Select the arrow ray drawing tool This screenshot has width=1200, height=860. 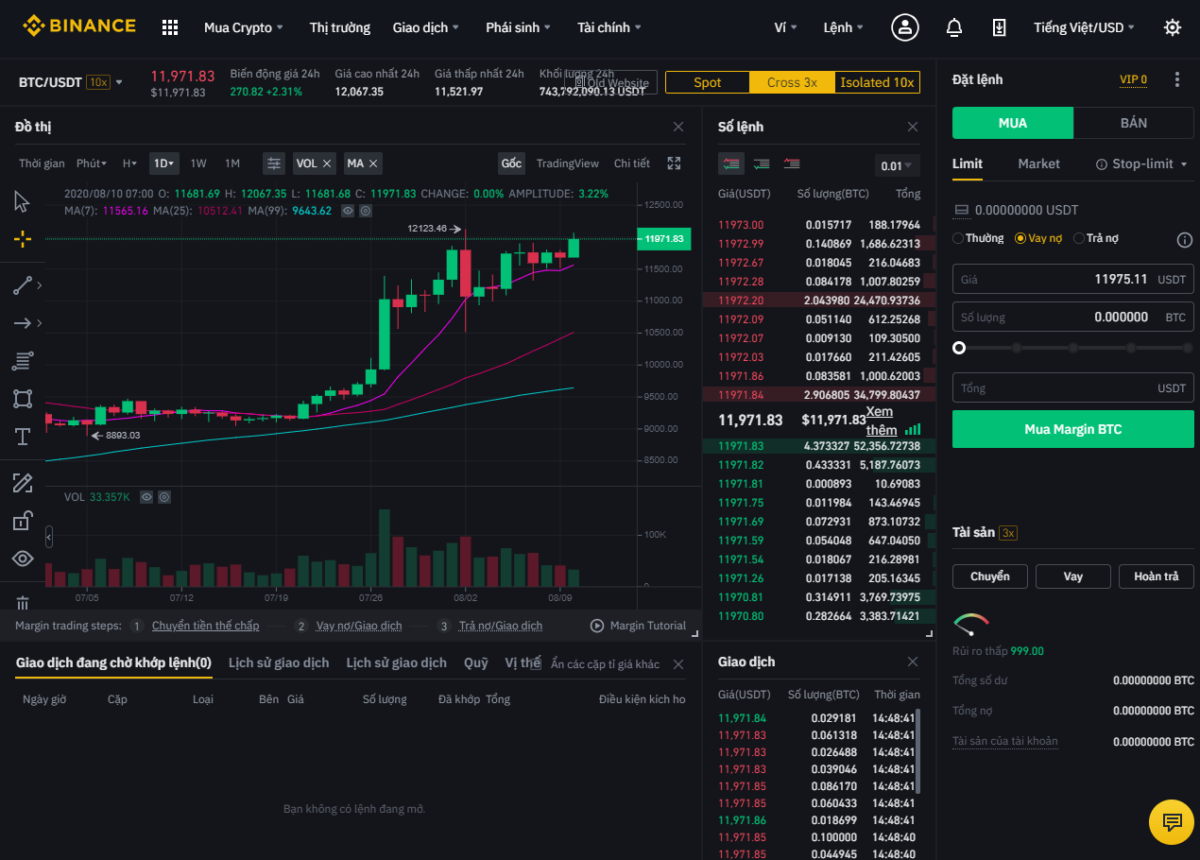click(22, 323)
